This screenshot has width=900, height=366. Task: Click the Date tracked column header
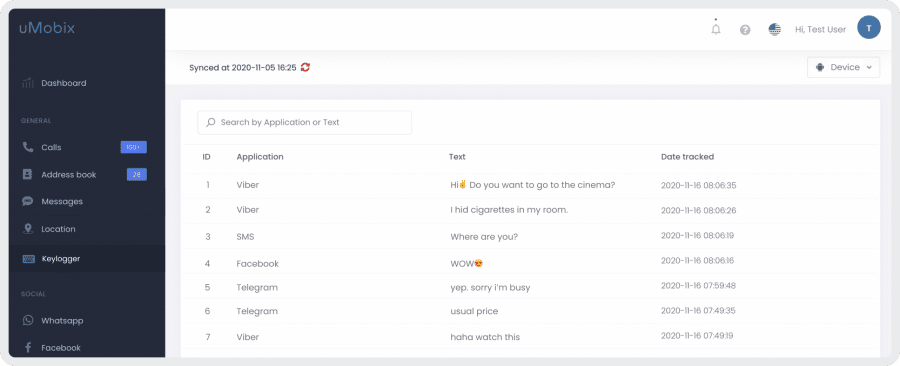(x=688, y=157)
